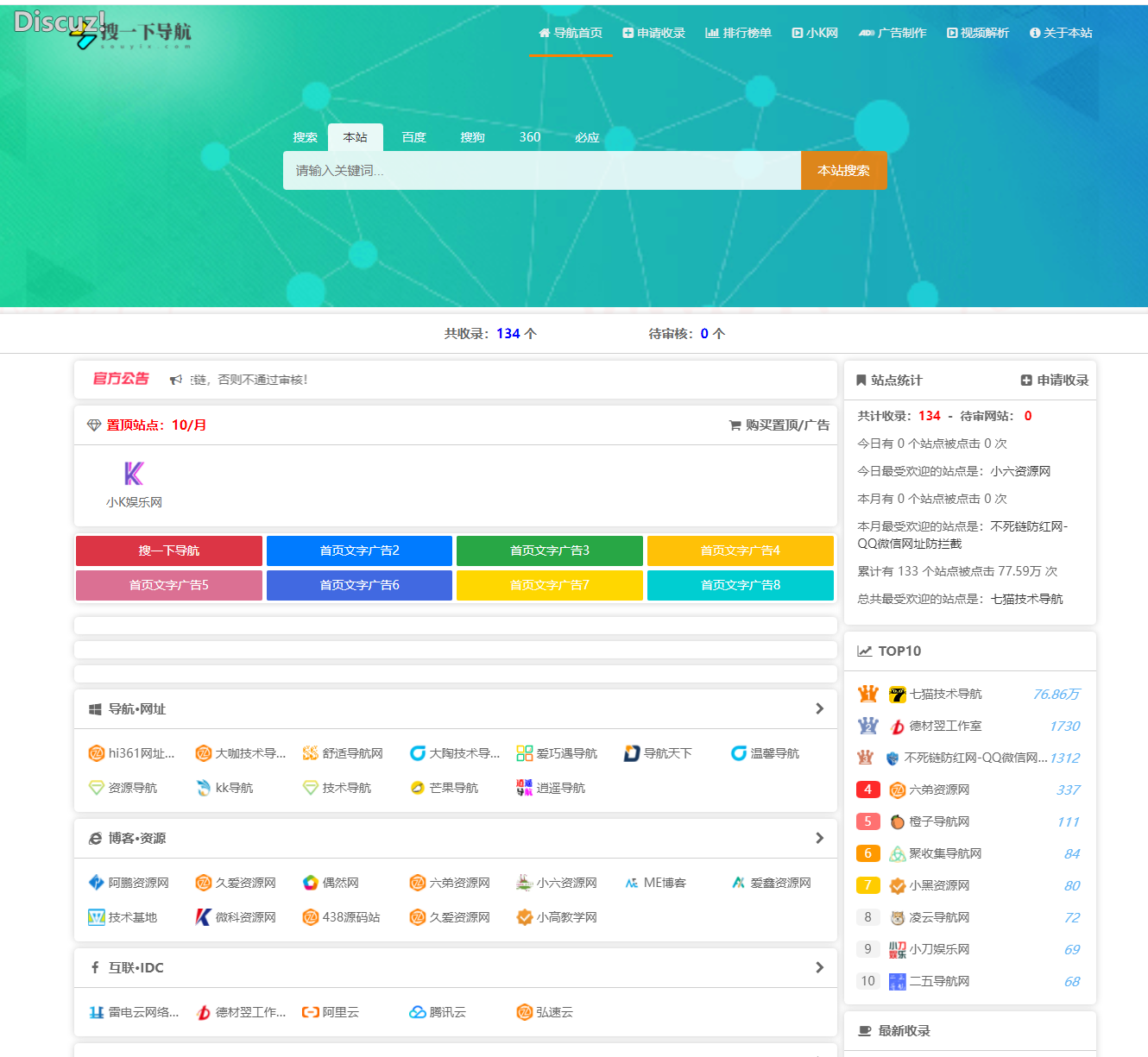The width and height of the screenshot is (1148, 1057).
Task: Click the blue 首页文字广告2 button
Action: 359,551
